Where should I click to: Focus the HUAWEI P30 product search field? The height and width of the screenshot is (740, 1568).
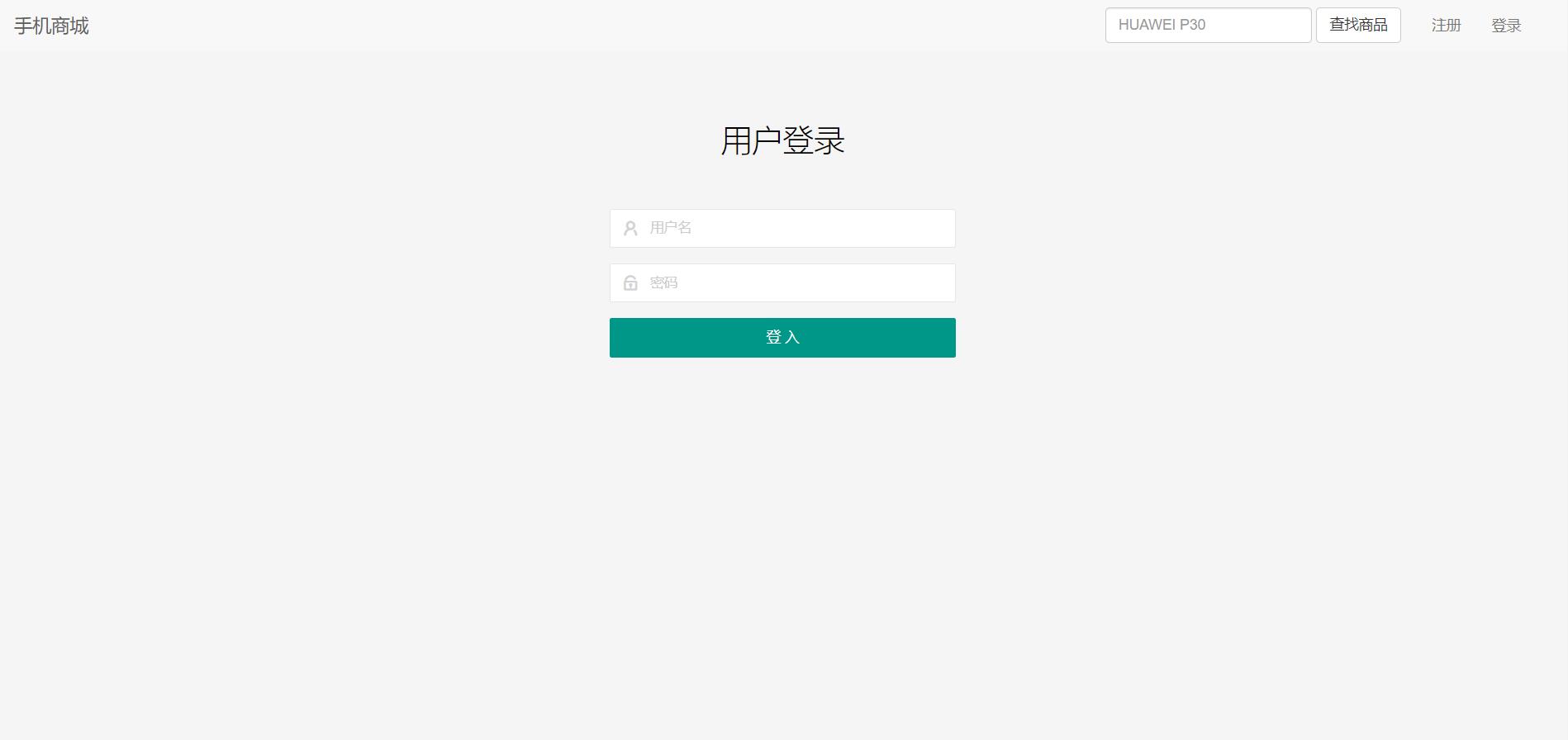[x=1208, y=25]
